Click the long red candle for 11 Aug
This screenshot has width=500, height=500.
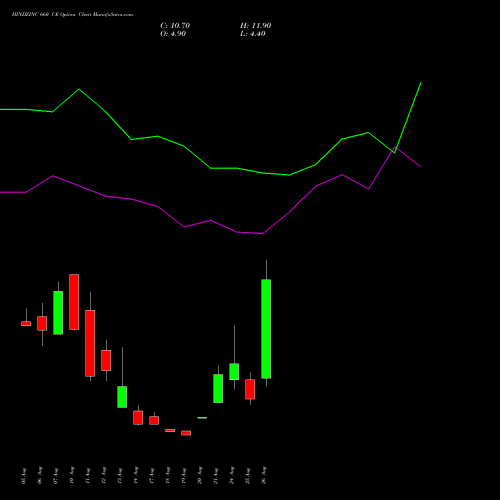click(90, 343)
